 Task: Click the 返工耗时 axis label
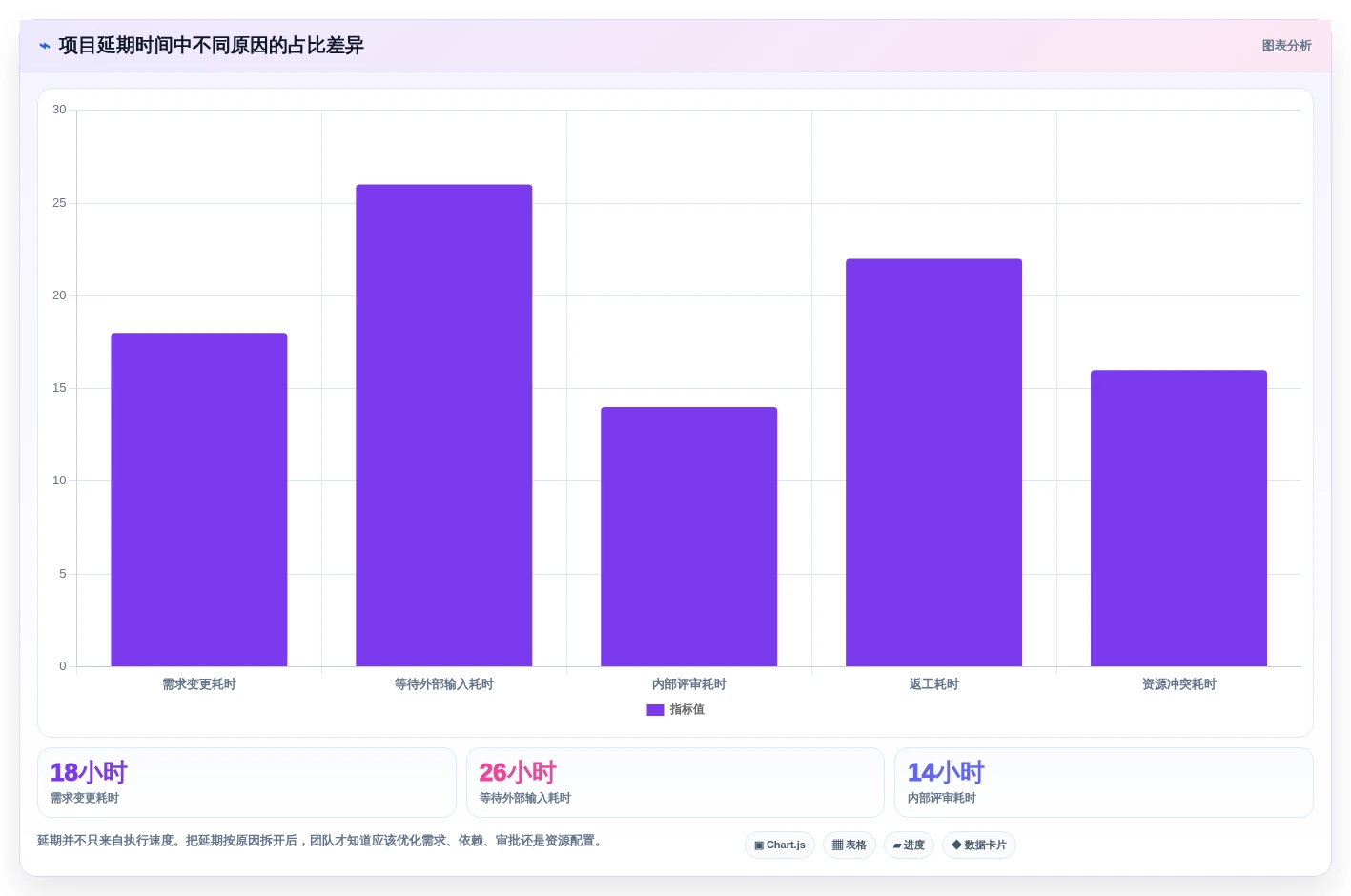[933, 684]
